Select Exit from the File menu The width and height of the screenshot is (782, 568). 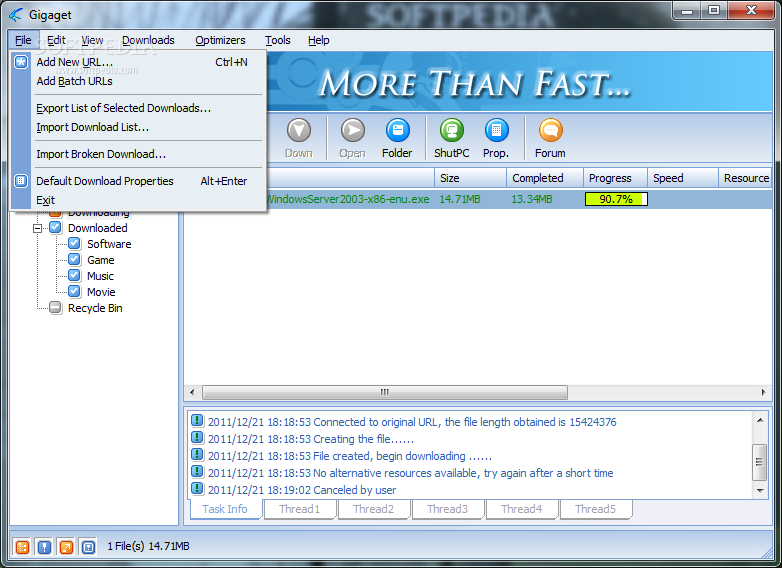[139, 200]
